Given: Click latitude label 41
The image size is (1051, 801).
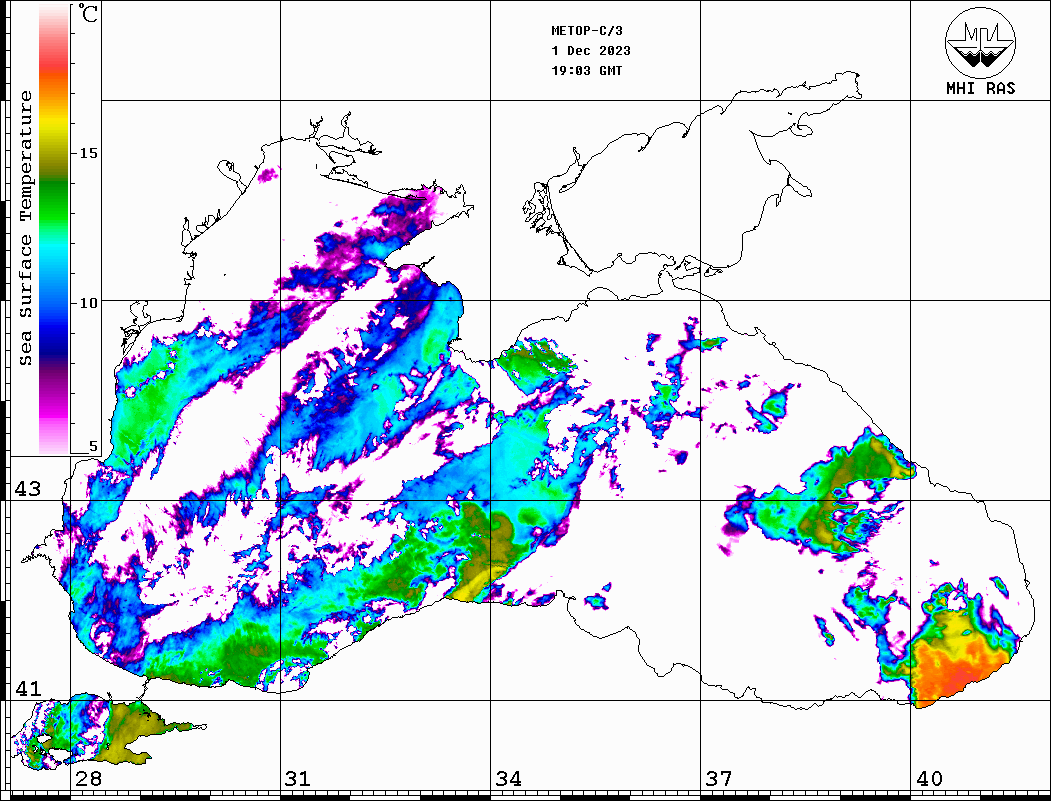Looking at the screenshot, I should [x=28, y=688].
